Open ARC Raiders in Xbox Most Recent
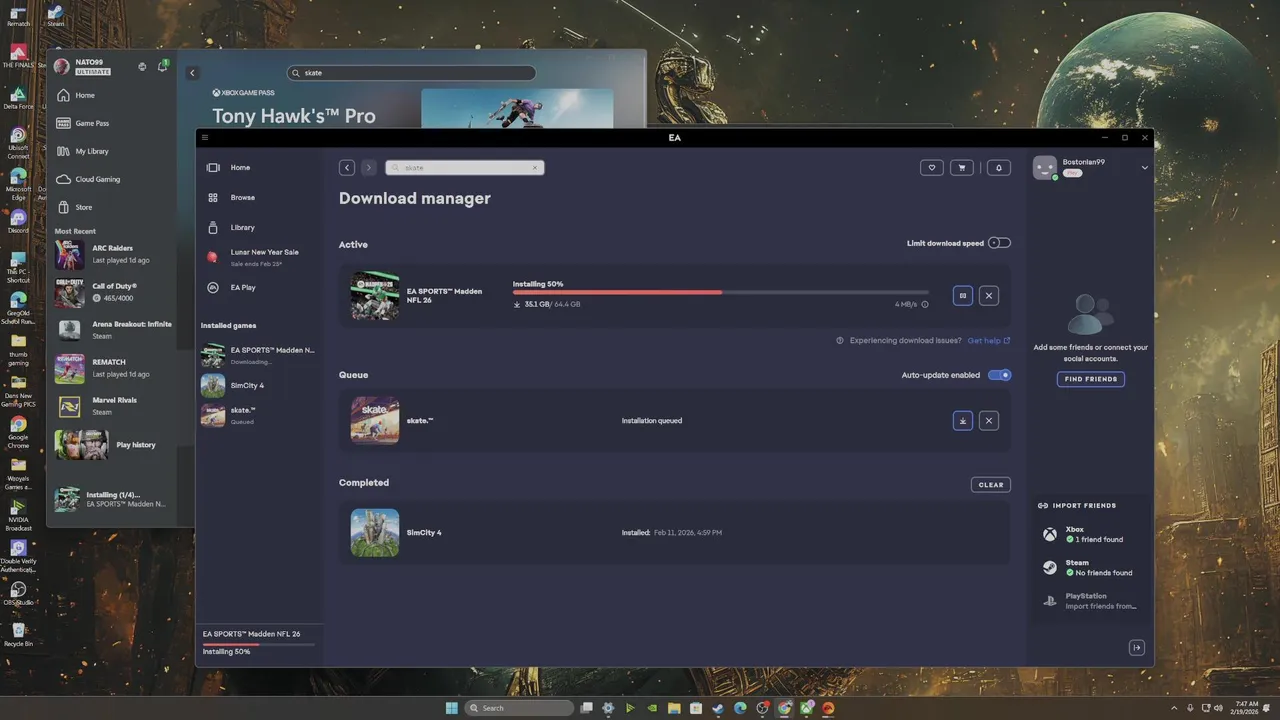Image resolution: width=1280 pixels, height=720 pixels. tap(113, 254)
